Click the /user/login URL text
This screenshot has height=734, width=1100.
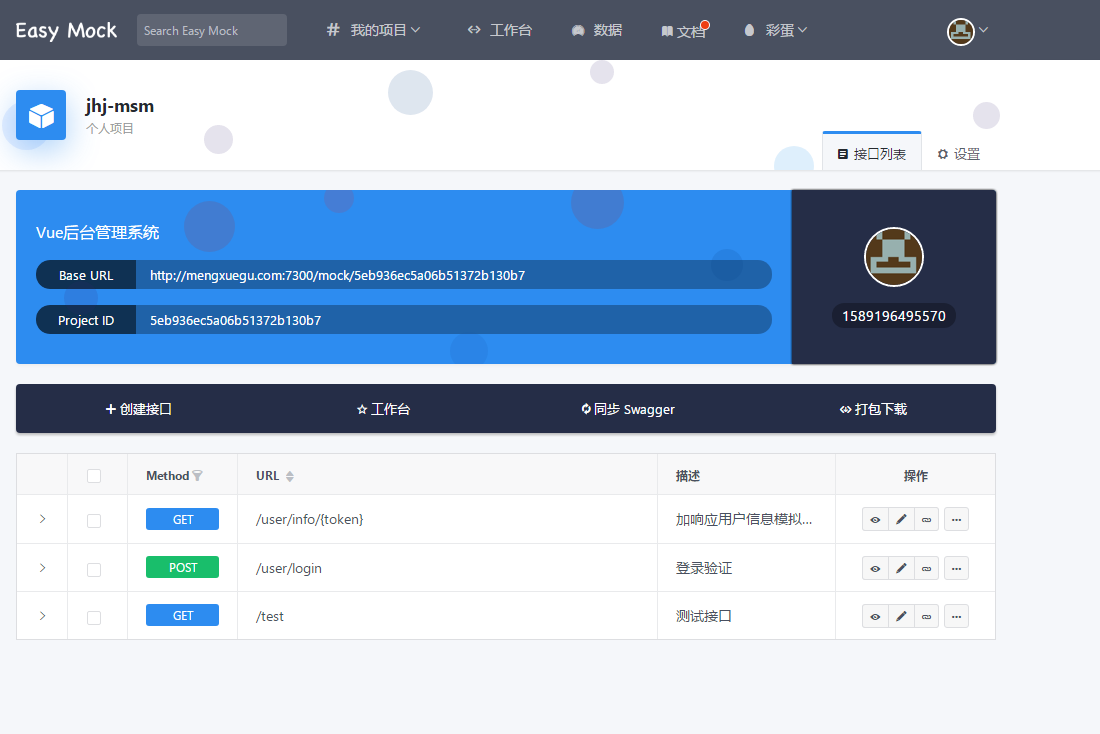click(x=289, y=568)
